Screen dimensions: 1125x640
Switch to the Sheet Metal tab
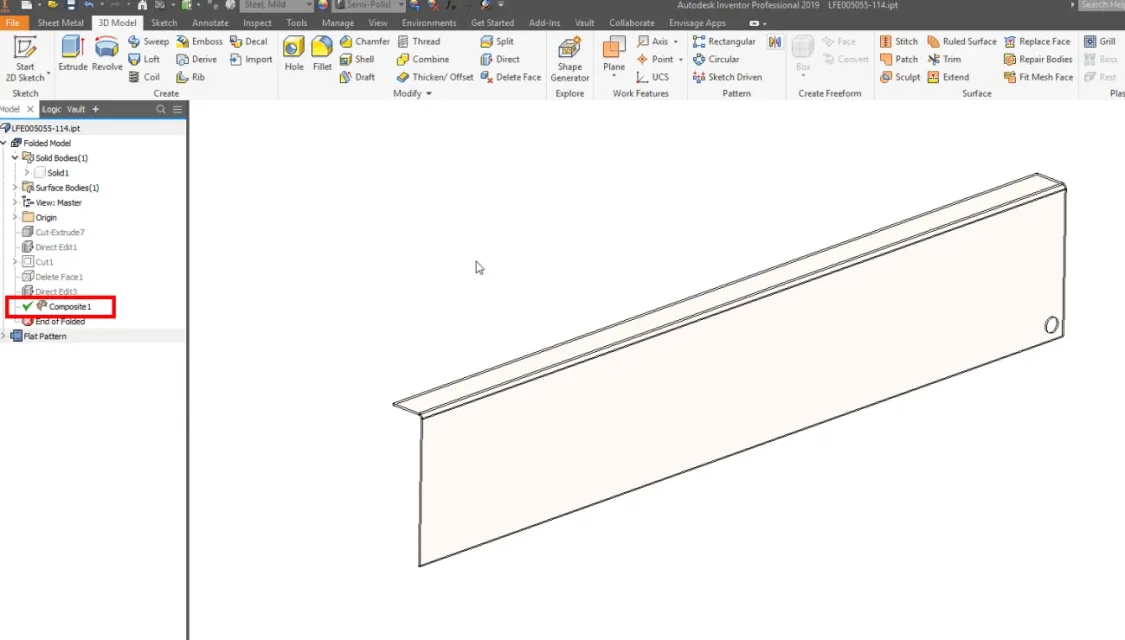click(x=60, y=23)
